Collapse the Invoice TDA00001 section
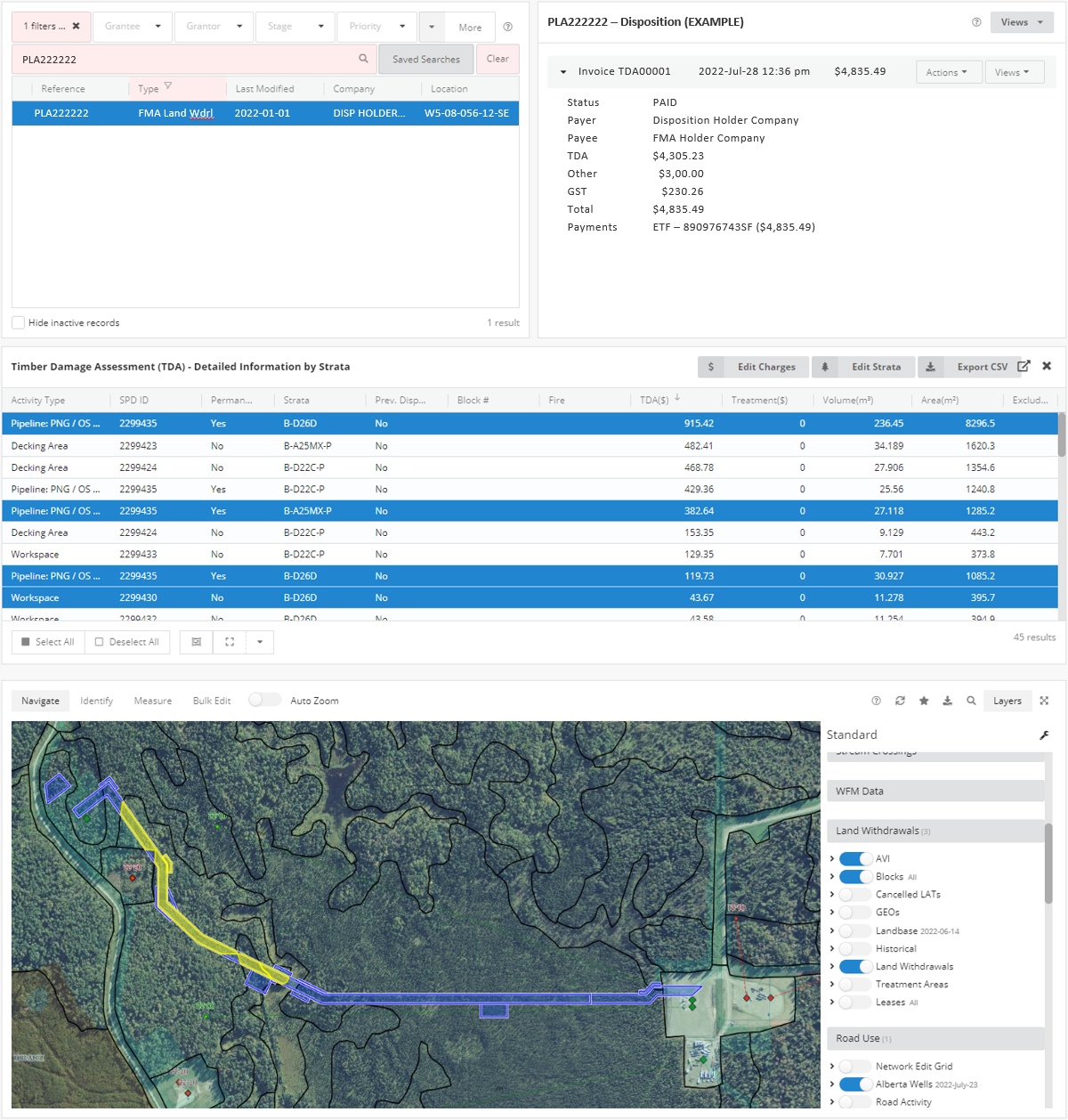Screen dimensions: 1068x1120 click(563, 72)
